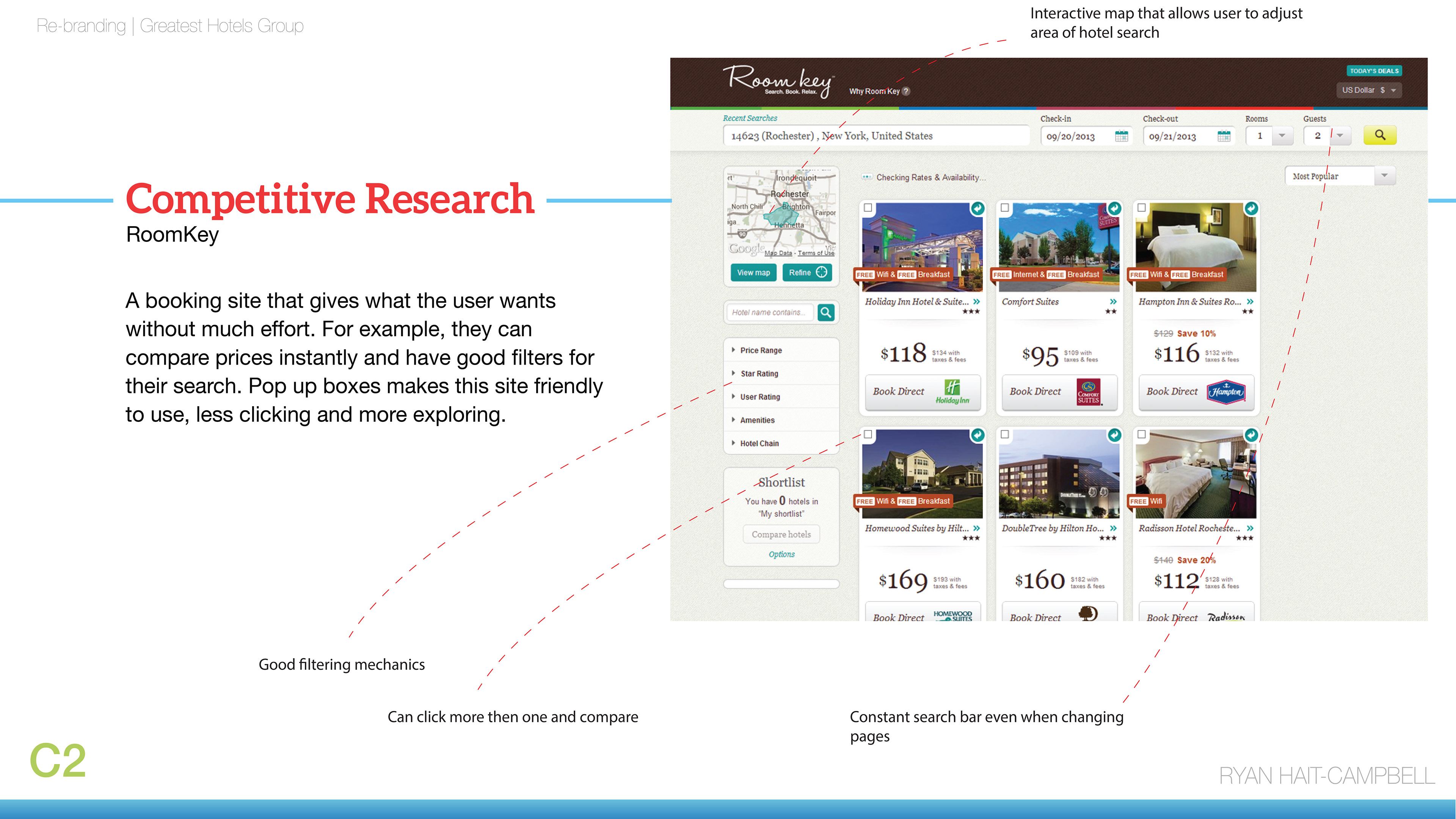The image size is (1456, 819).
Task: Select the Radisson Hotel checkbox
Action: (1141, 434)
